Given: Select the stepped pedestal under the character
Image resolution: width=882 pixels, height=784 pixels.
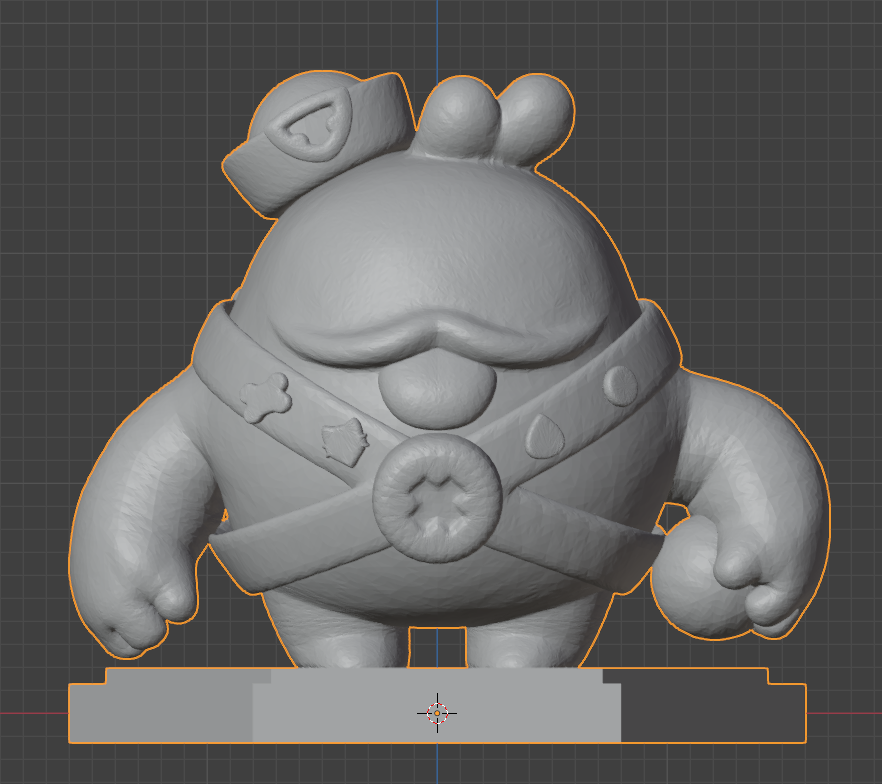Looking at the screenshot, I should (437, 705).
